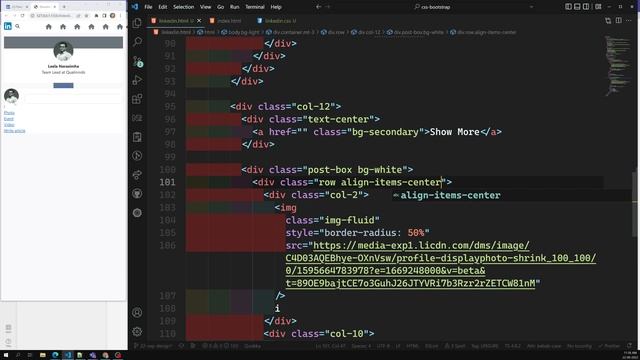Open the Run and Debug view
Screen dimensions: 640x360
coord(138,80)
